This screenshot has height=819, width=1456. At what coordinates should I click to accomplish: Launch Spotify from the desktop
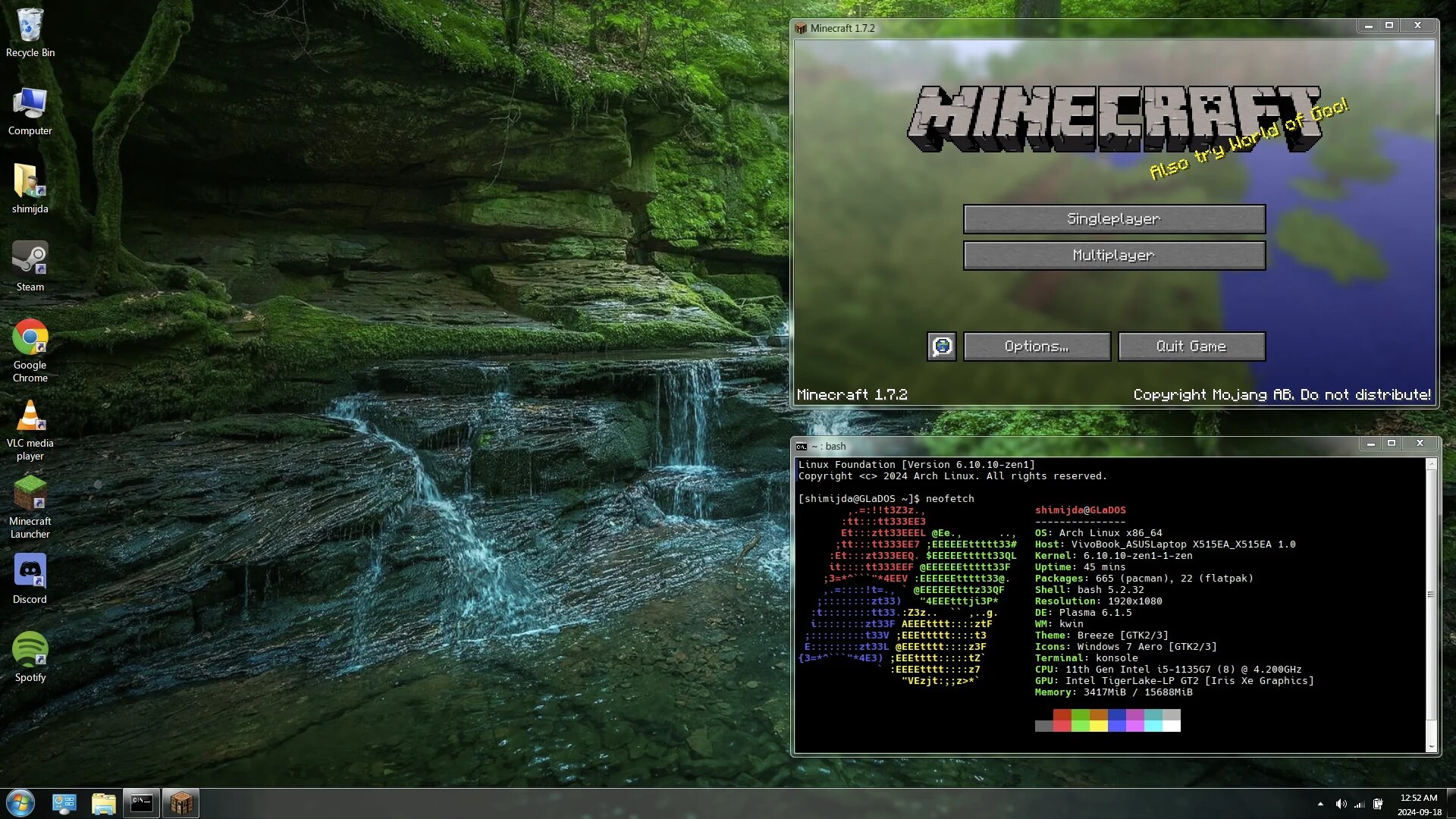[x=30, y=657]
